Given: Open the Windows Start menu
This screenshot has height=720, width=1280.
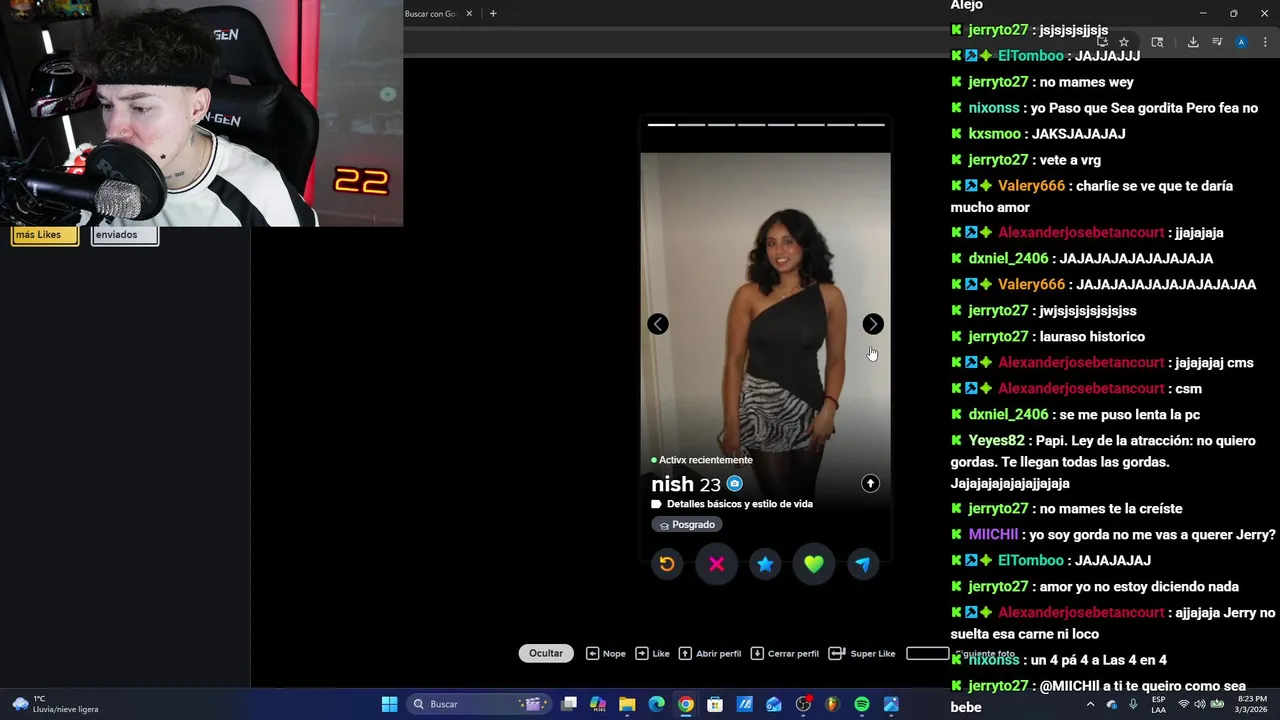Looking at the screenshot, I should (389, 704).
